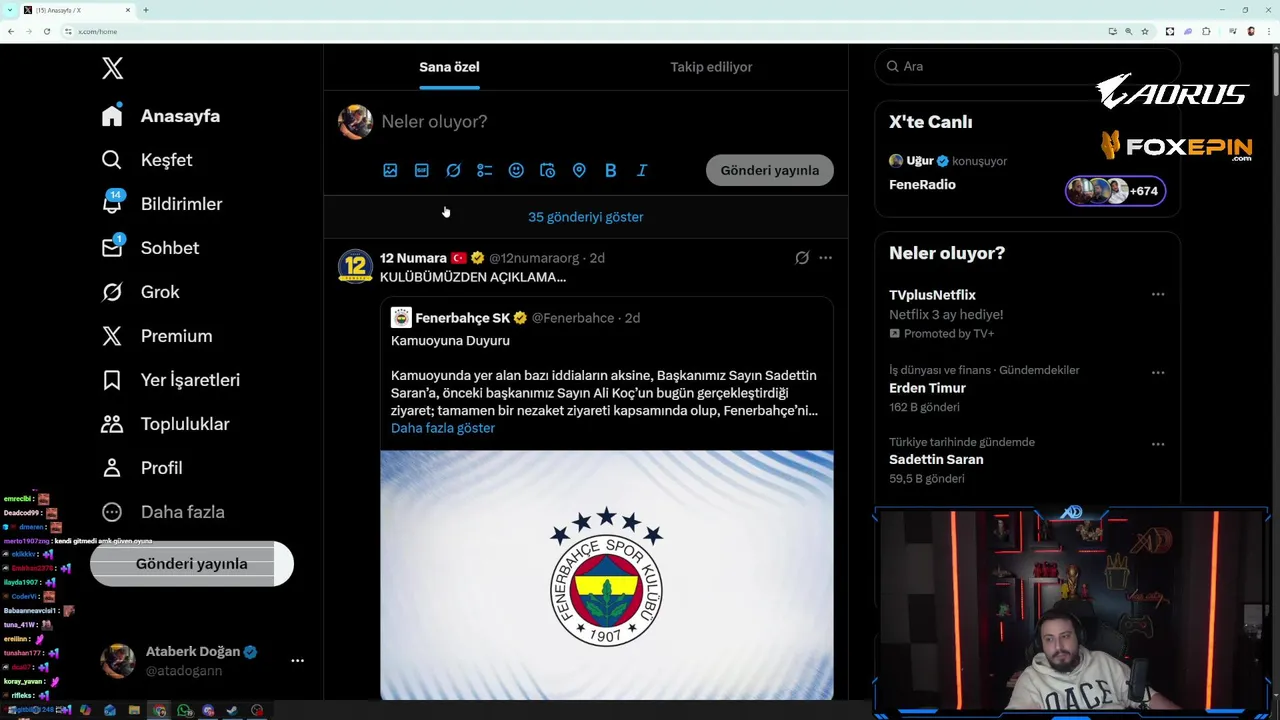The width and height of the screenshot is (1280, 720).
Task: Open File Explorer from taskbar
Action: 134,711
